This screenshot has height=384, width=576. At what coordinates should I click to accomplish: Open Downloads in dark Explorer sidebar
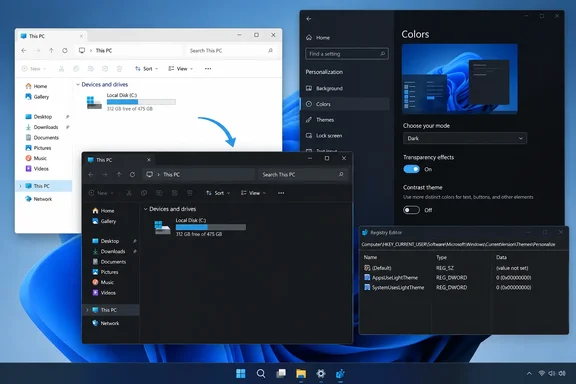pos(109,251)
